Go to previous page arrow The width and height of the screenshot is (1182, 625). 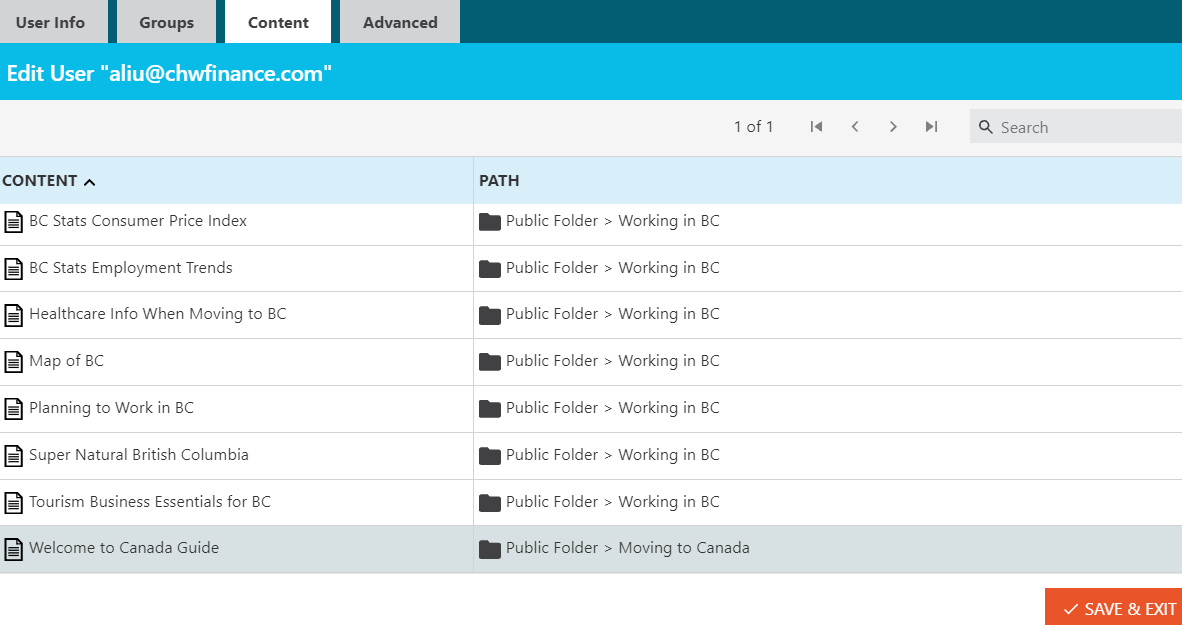coord(855,127)
